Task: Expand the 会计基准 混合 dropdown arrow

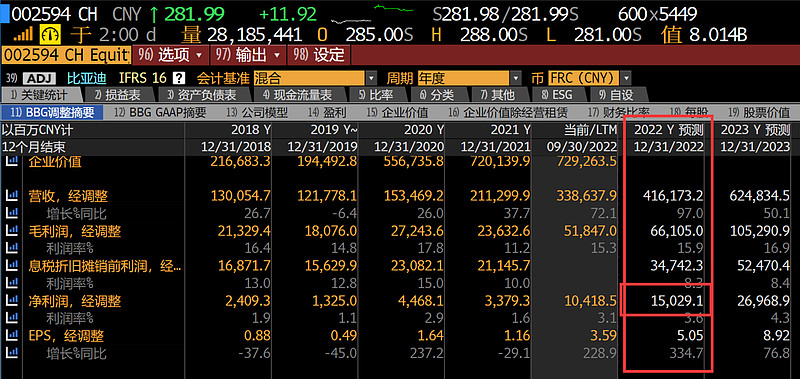Action: (371, 79)
